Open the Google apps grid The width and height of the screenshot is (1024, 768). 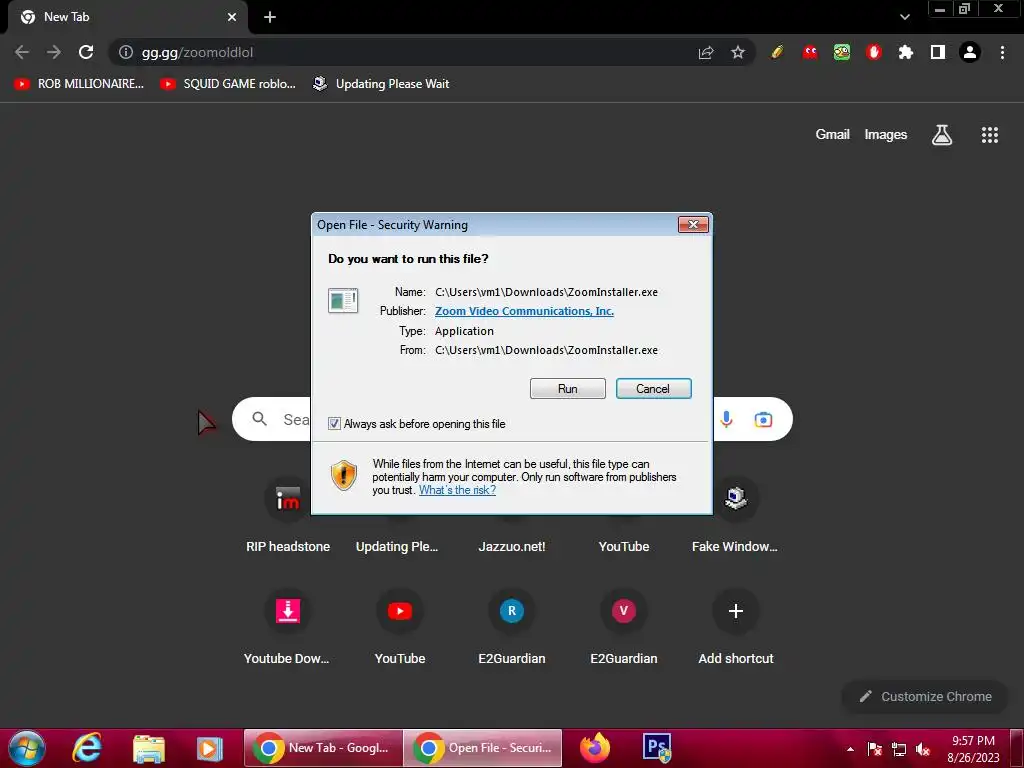point(990,135)
